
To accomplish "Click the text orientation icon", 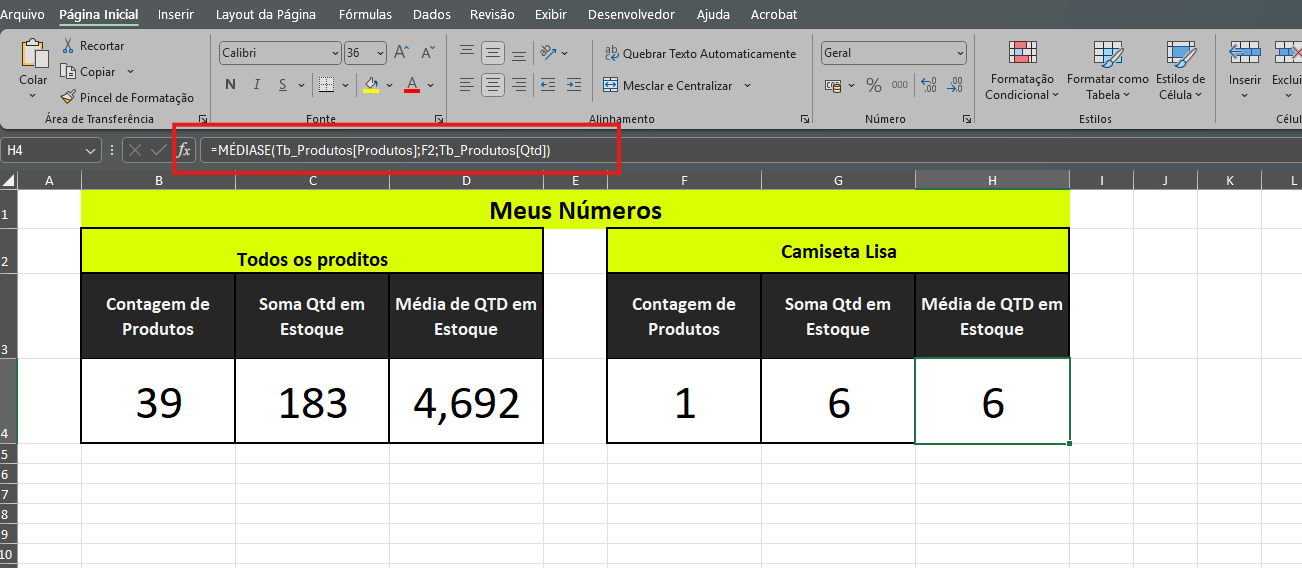I will (x=549, y=53).
